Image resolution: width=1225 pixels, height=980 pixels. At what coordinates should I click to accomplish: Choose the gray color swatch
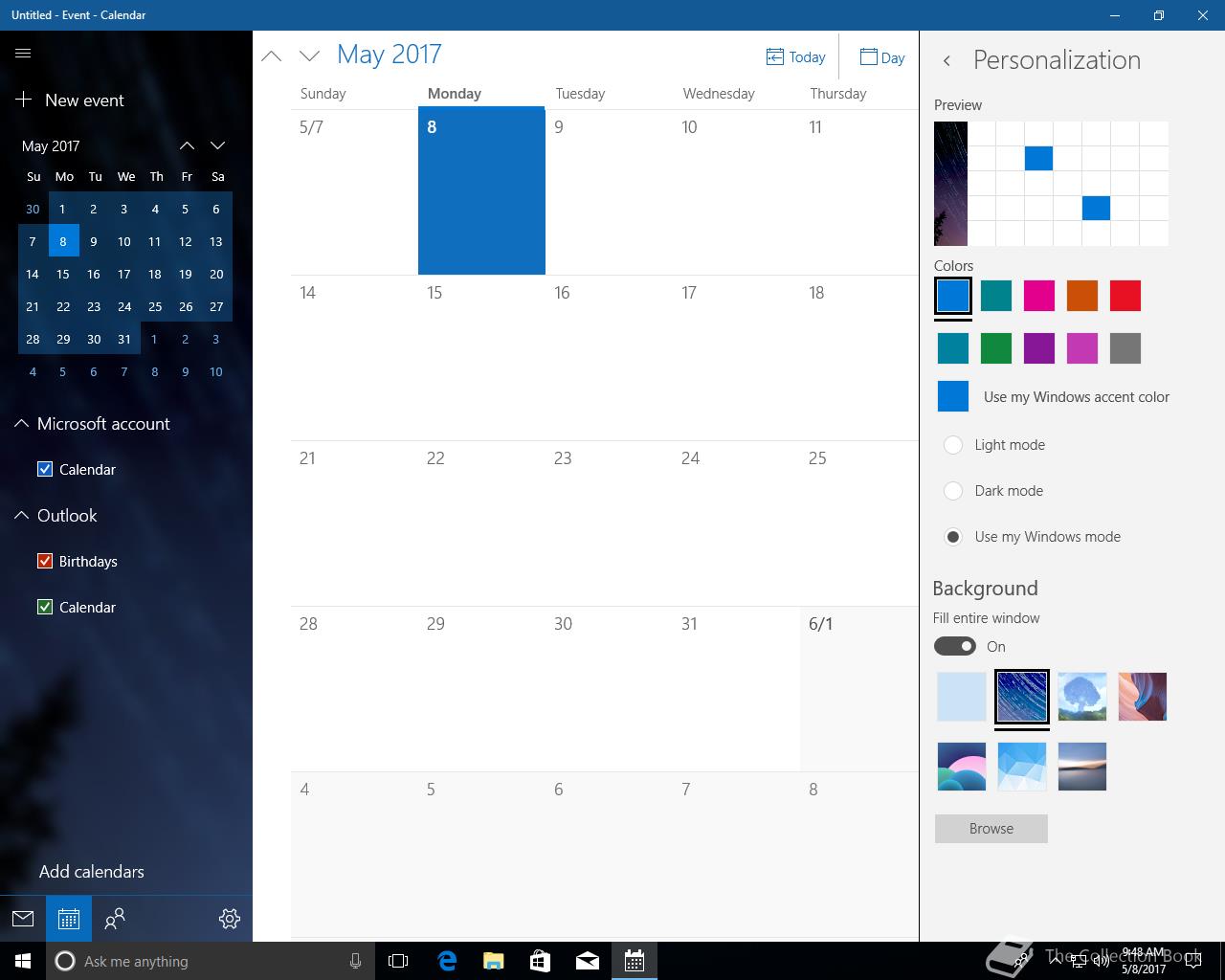coord(1125,348)
